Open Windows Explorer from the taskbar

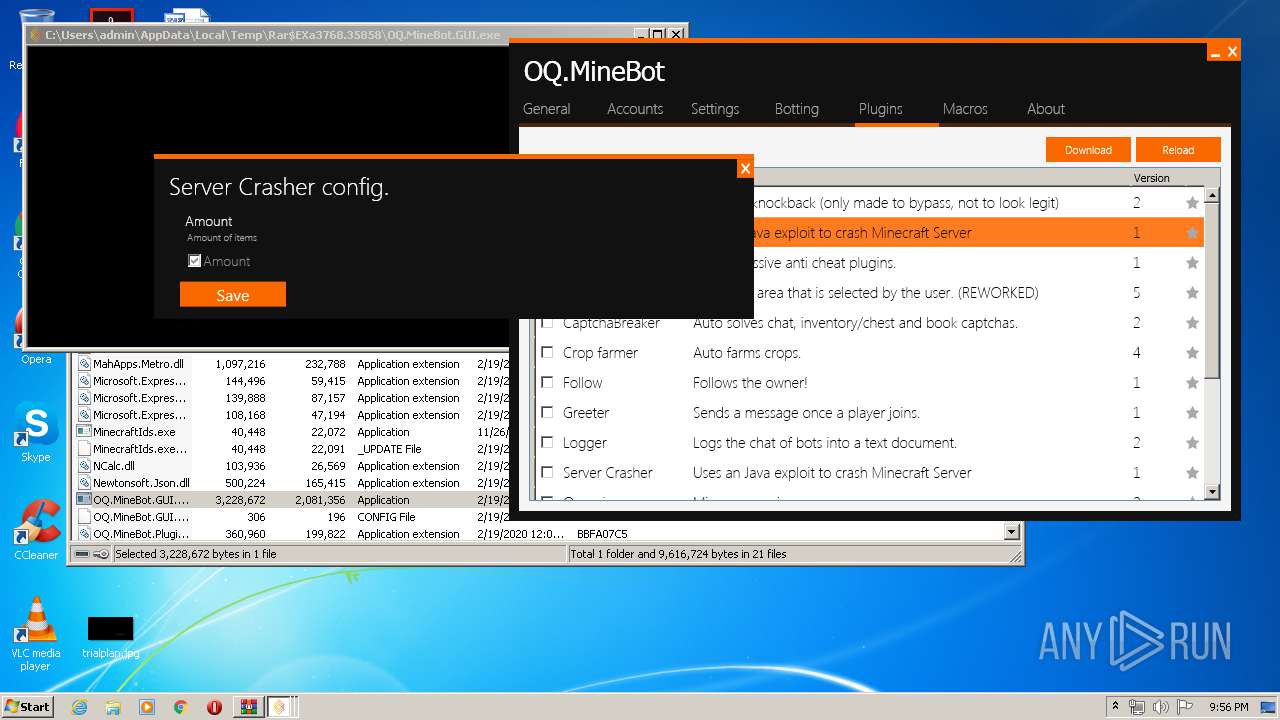(113, 707)
